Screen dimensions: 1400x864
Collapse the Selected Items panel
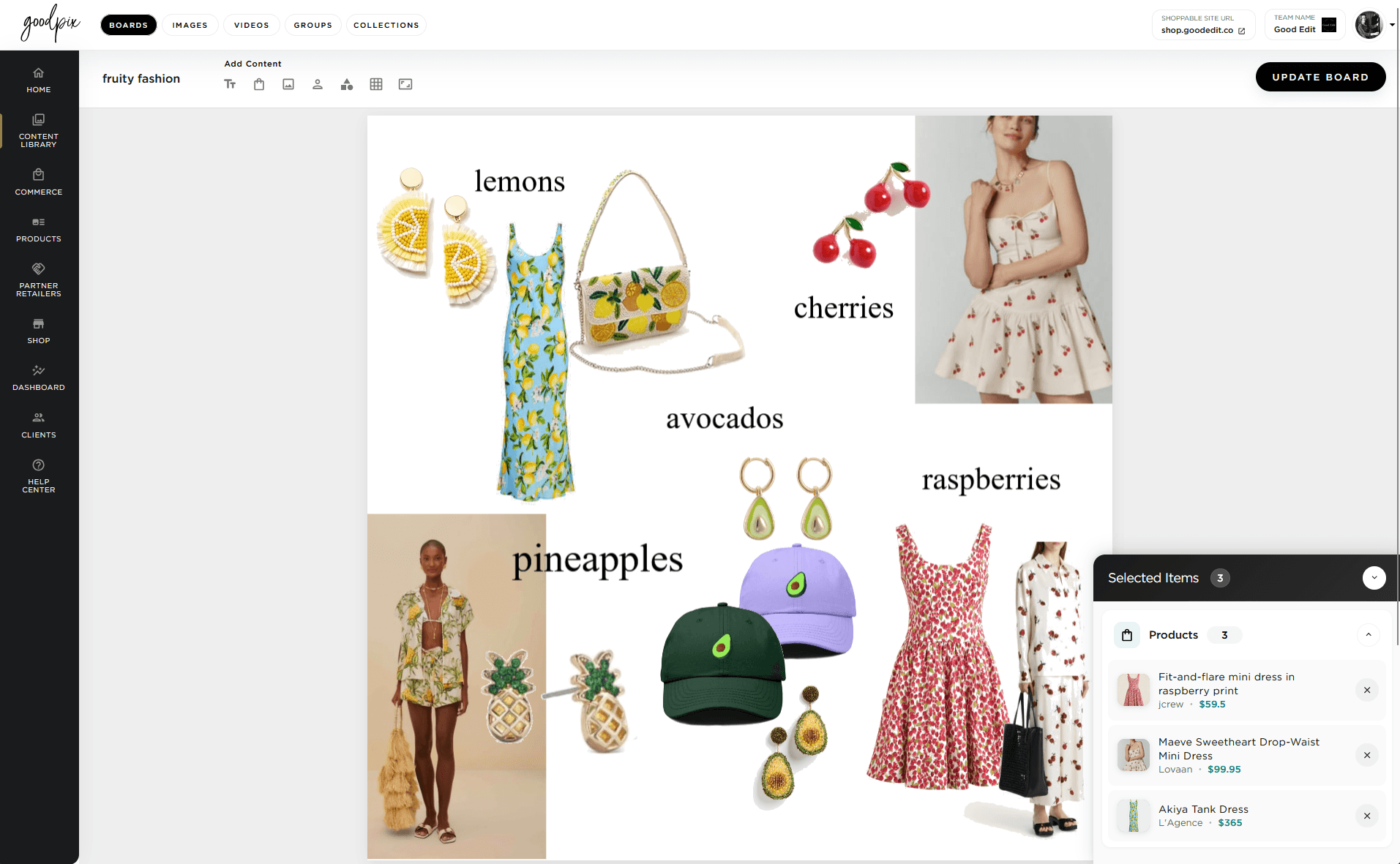[x=1374, y=578]
